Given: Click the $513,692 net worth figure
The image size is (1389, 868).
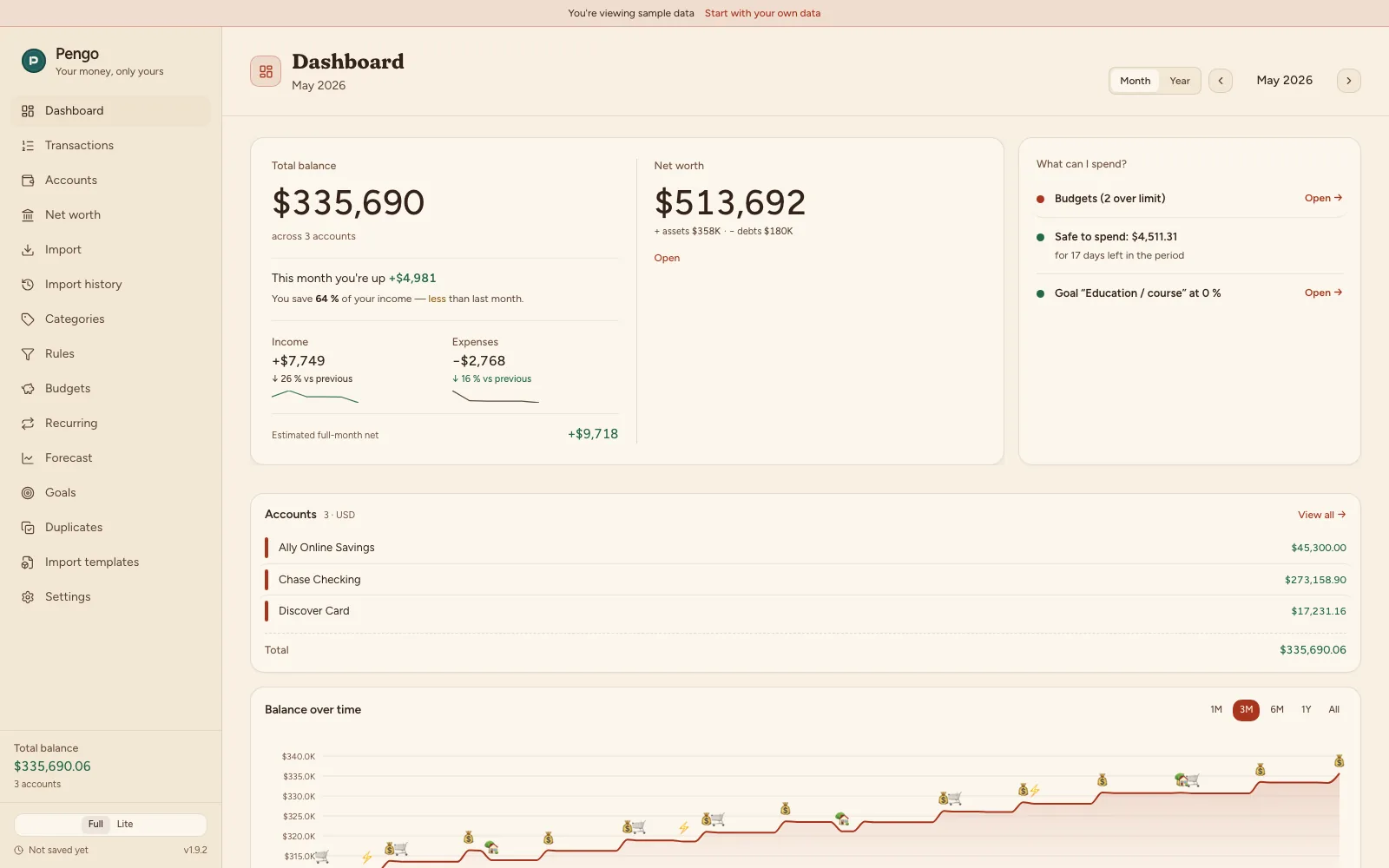Looking at the screenshot, I should [730, 203].
